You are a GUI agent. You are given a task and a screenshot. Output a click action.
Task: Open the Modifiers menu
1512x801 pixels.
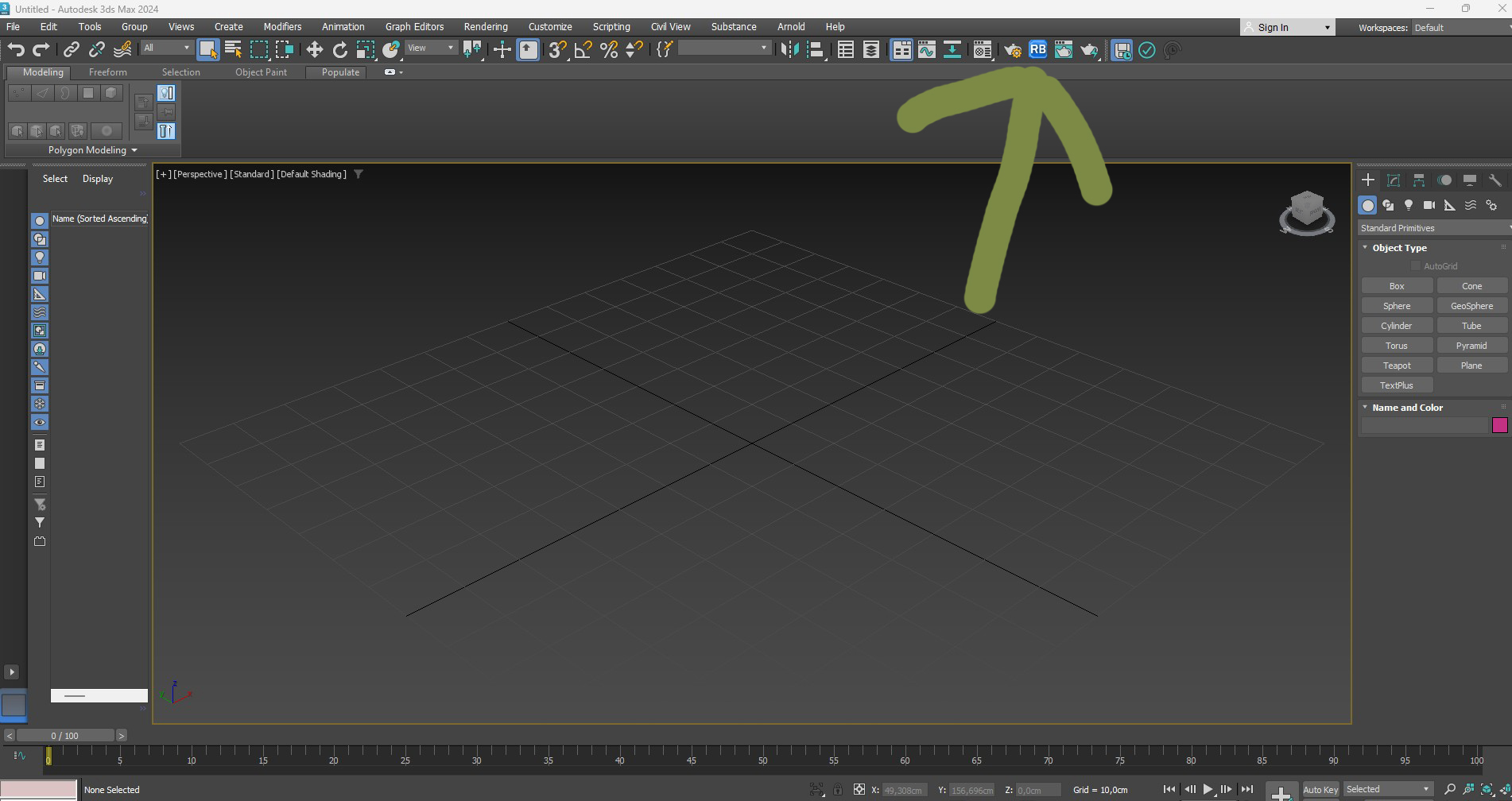click(282, 26)
